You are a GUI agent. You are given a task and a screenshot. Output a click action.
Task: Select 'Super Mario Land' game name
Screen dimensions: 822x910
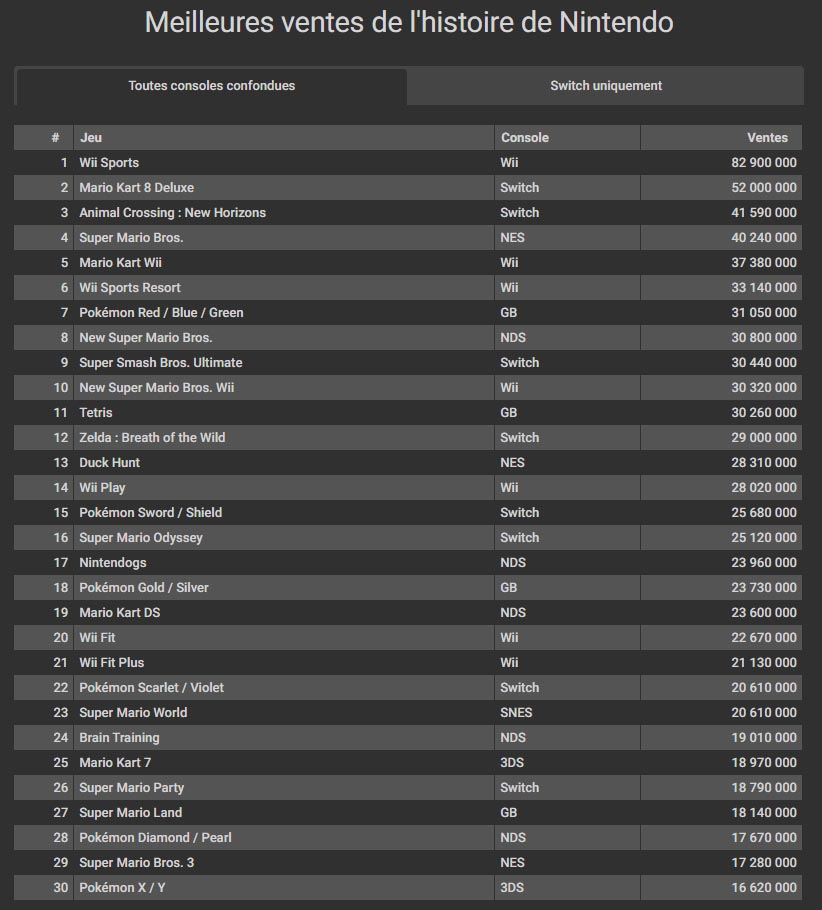tap(131, 811)
